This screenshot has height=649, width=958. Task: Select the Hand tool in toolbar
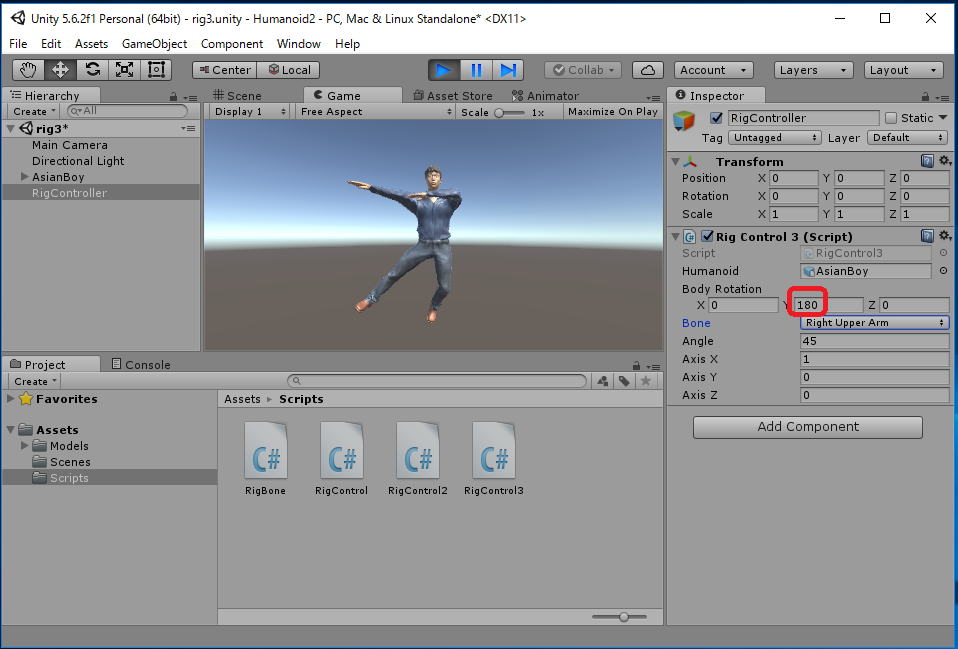(28, 70)
